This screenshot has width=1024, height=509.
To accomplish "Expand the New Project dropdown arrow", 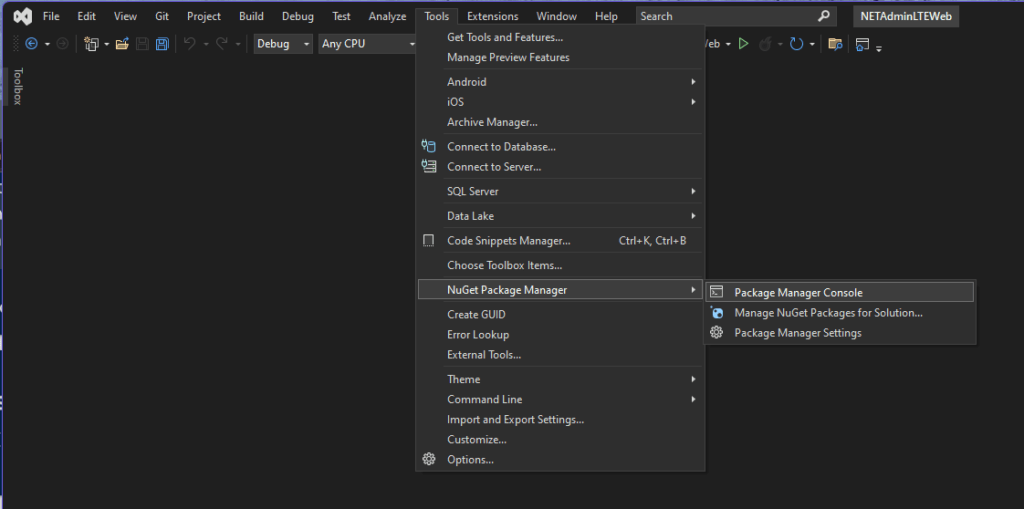I will pyautogui.click(x=106, y=44).
